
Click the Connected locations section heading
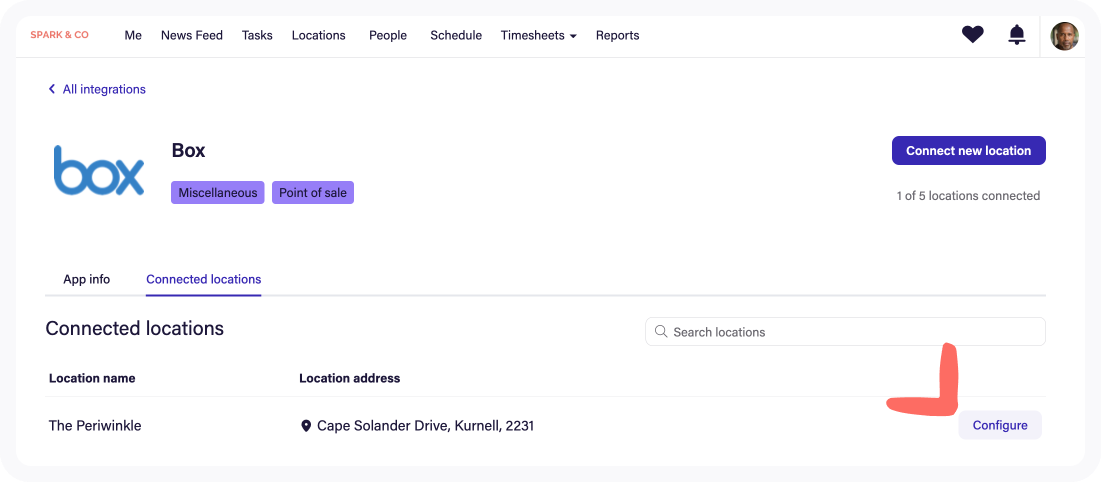tap(135, 328)
